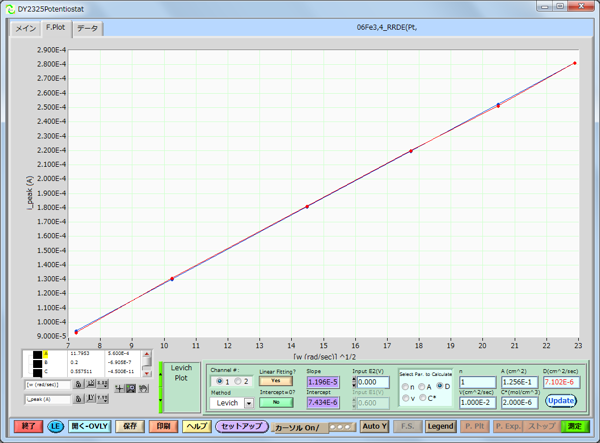Lock the X-axis autoscale padlock icon
Screen dimensions: 600x443
(78, 384)
